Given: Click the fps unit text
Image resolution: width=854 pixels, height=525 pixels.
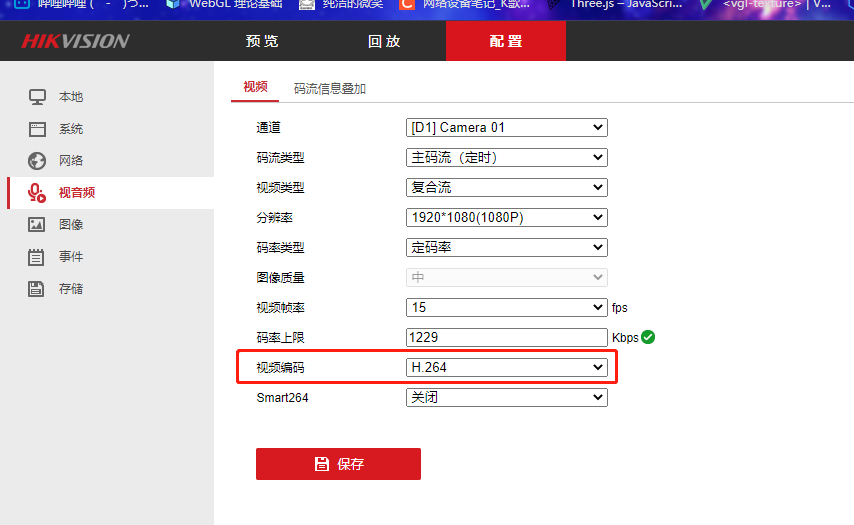Looking at the screenshot, I should click(x=620, y=308).
